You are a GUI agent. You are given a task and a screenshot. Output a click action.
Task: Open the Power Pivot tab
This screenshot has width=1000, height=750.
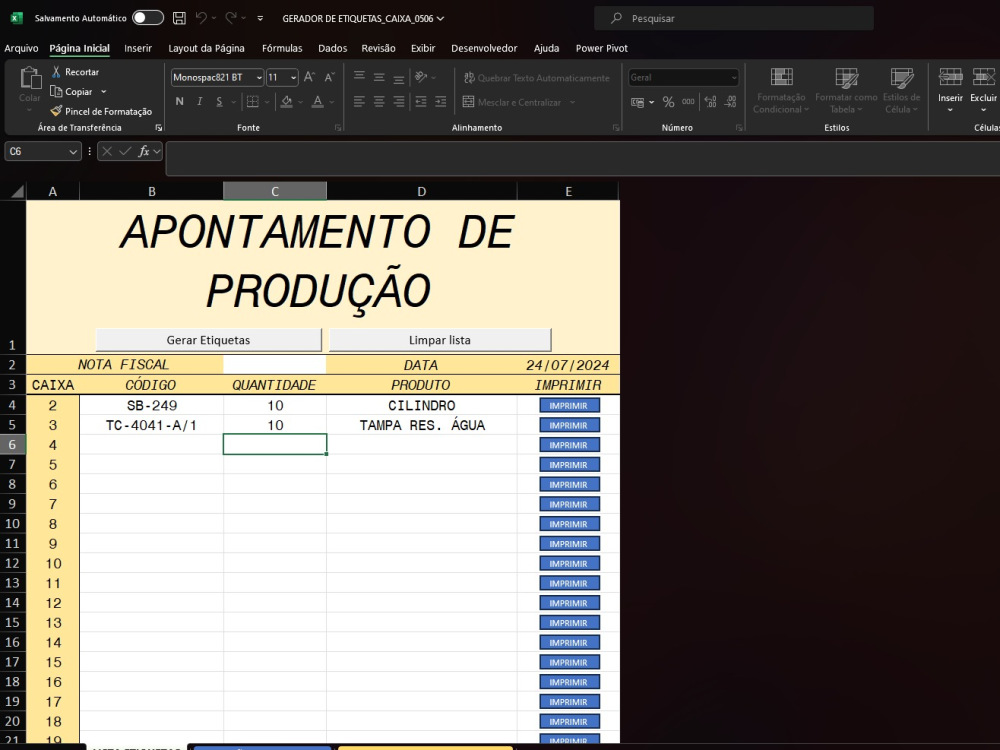(x=601, y=48)
